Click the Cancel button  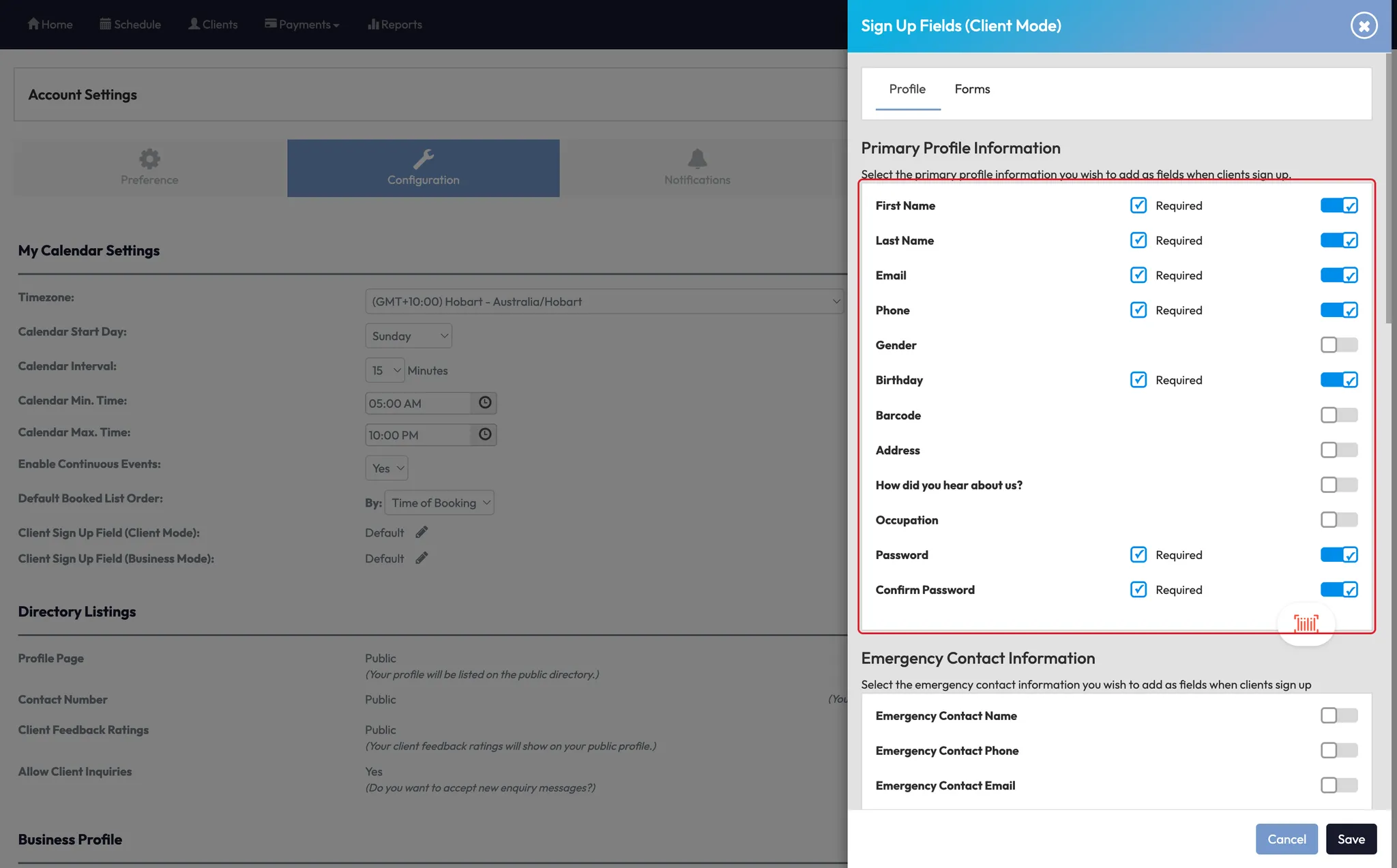pos(1286,839)
